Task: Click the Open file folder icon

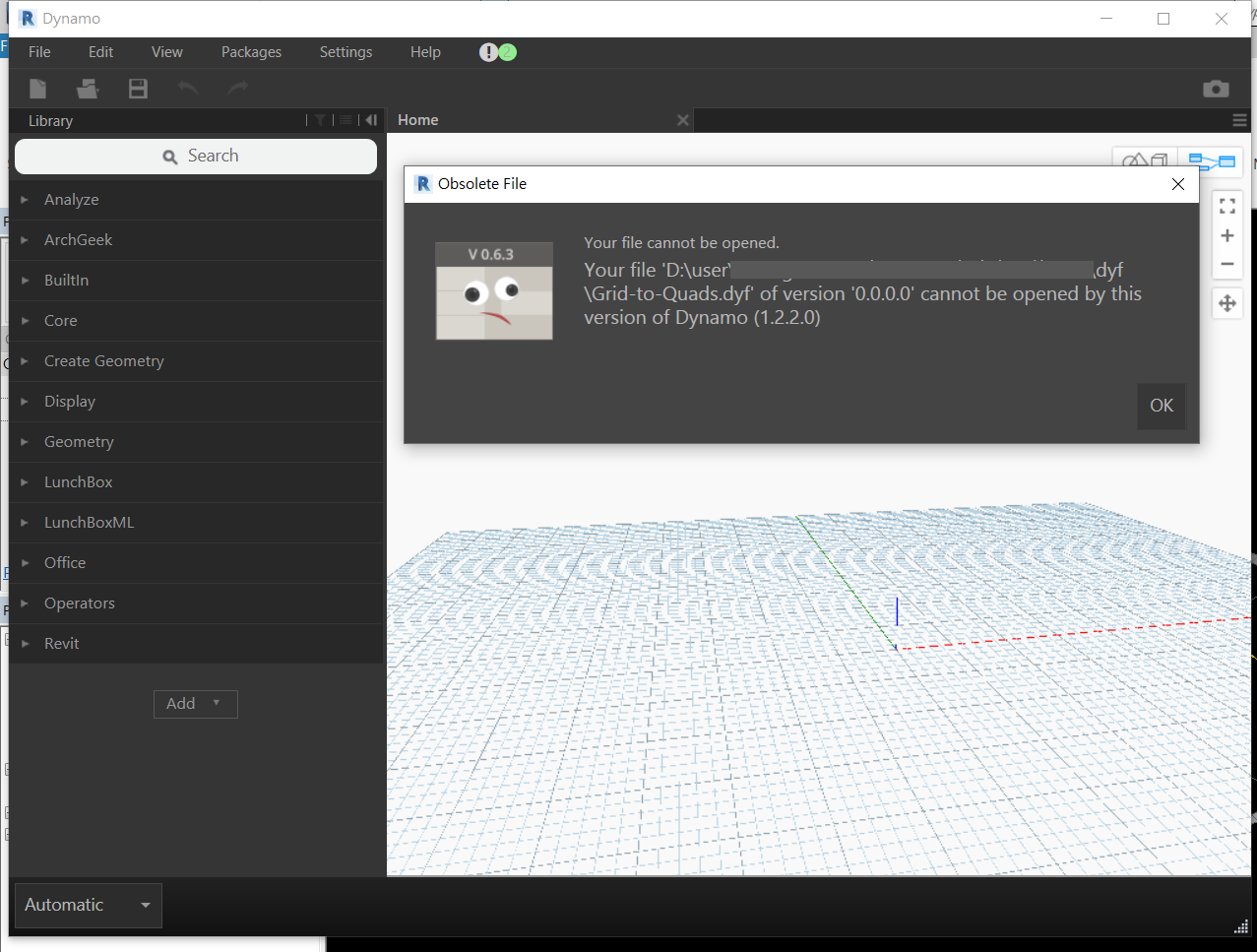Action: click(x=88, y=89)
